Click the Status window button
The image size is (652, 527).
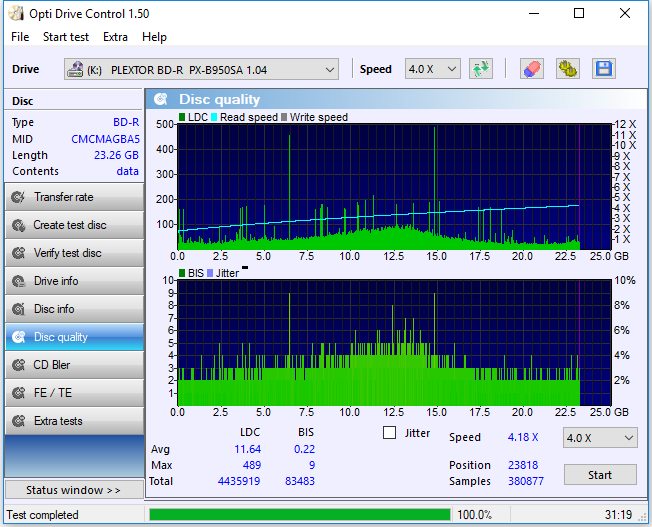point(73,490)
